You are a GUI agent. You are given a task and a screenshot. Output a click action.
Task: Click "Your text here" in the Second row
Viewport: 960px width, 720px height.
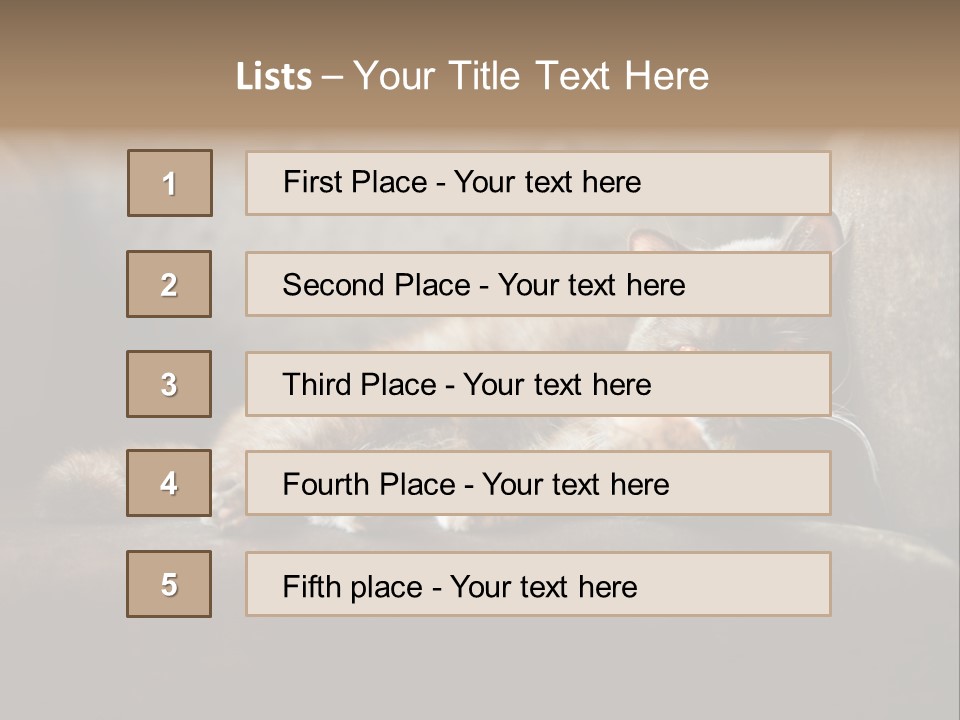(x=591, y=285)
